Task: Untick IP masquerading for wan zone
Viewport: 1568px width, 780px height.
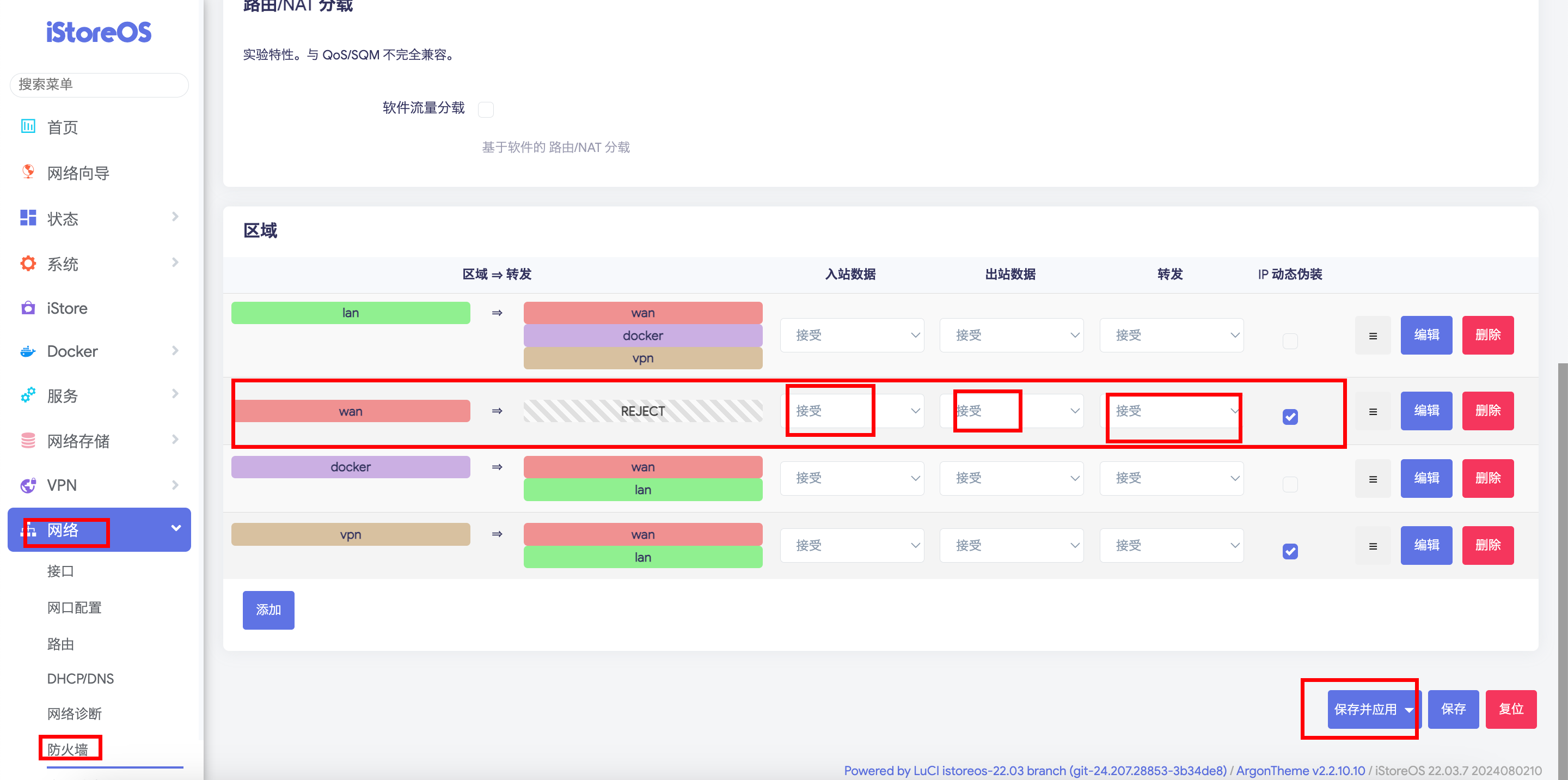Action: pos(1289,417)
